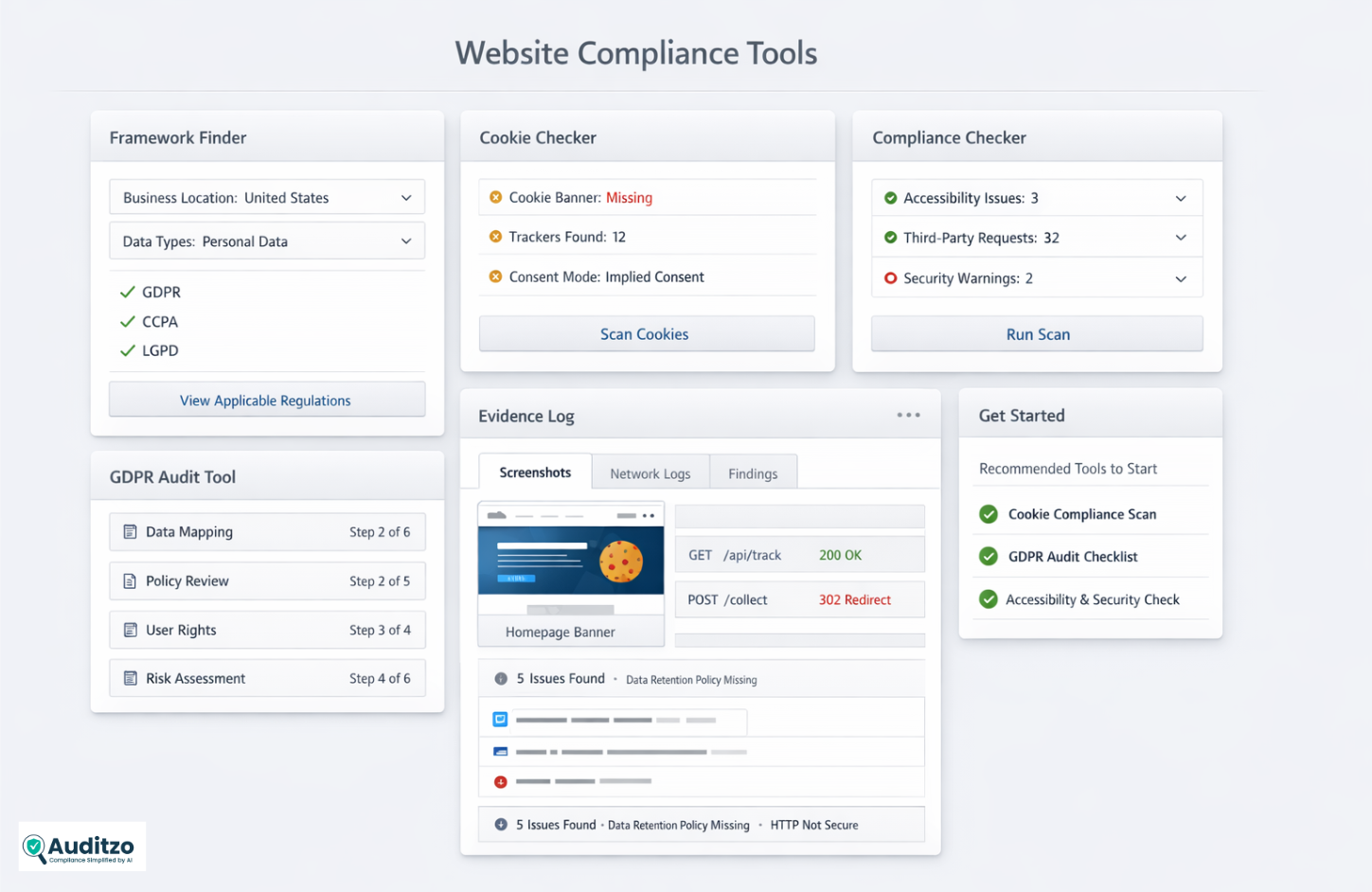The image size is (1372, 892).
Task: Click the info icon next to 5 Issues Found
Action: pyautogui.click(x=499, y=678)
